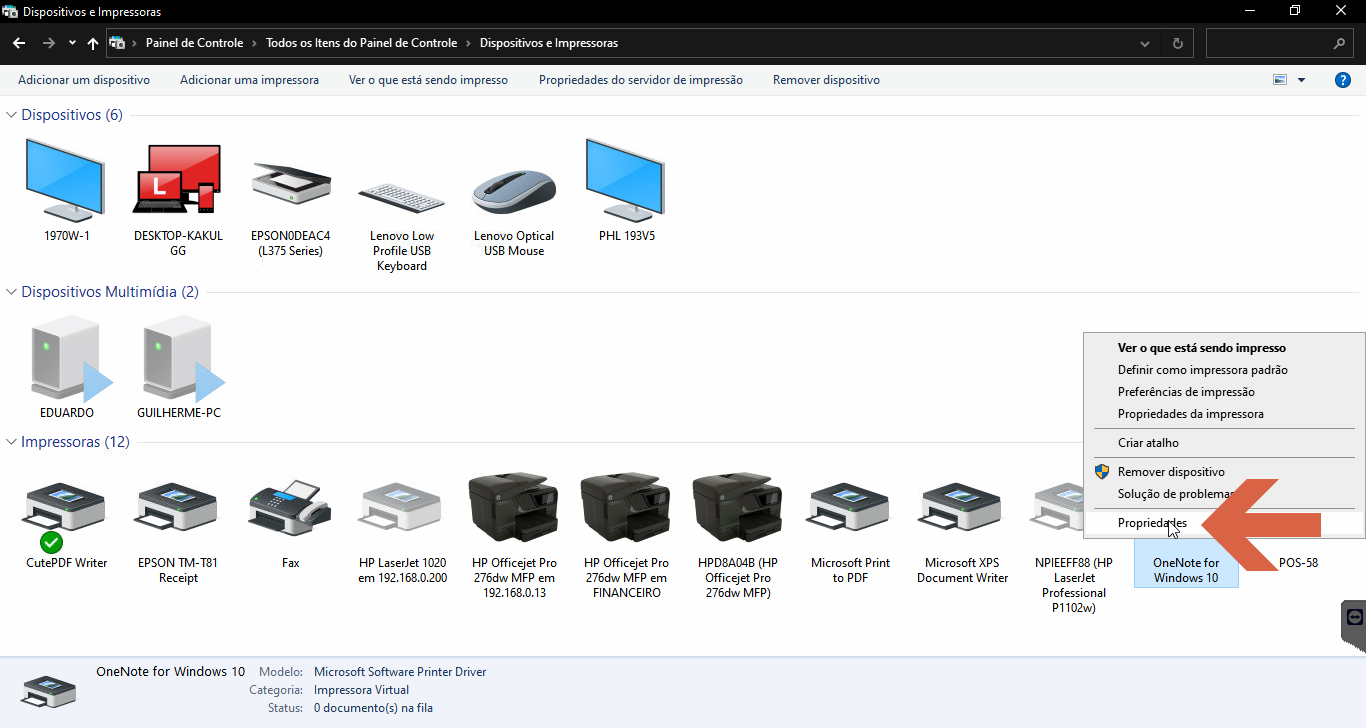Click the search magnifier icon
The width and height of the screenshot is (1366, 728).
pos(1339,44)
